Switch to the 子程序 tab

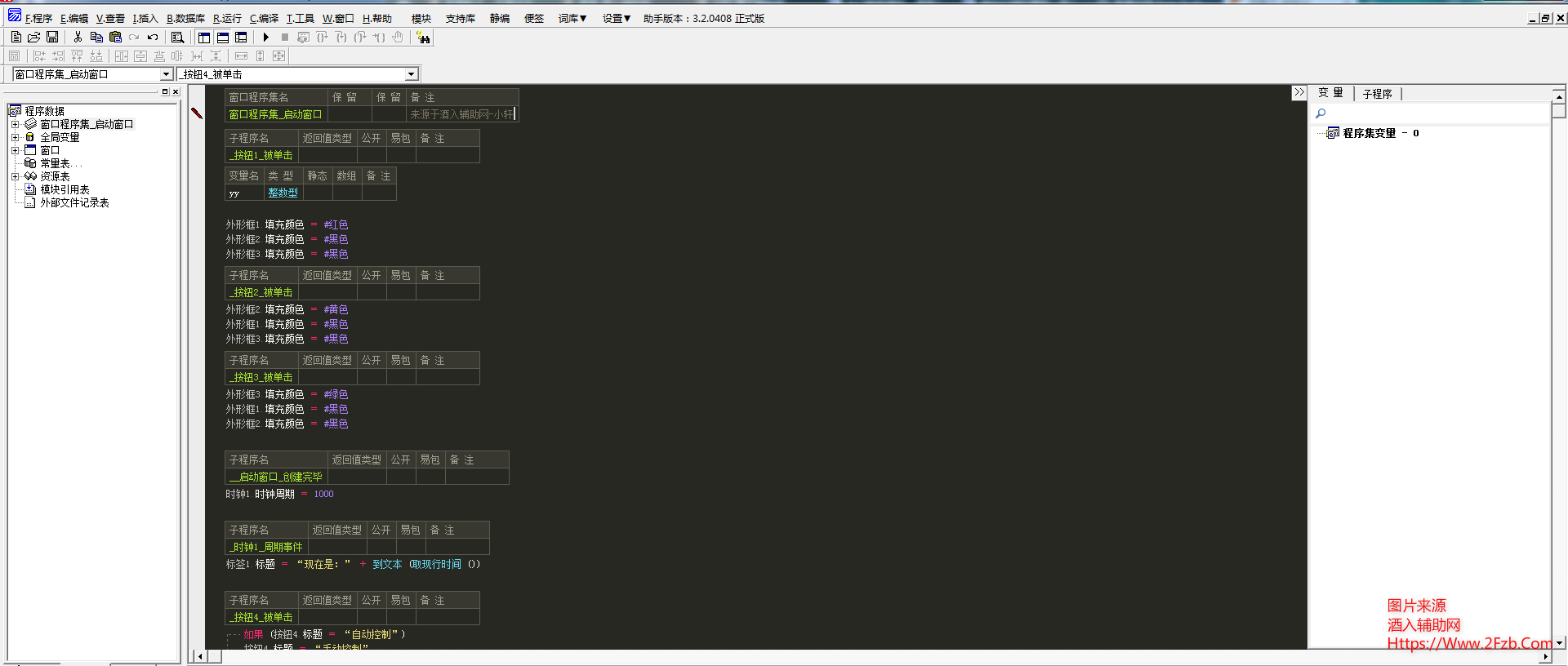1378,94
